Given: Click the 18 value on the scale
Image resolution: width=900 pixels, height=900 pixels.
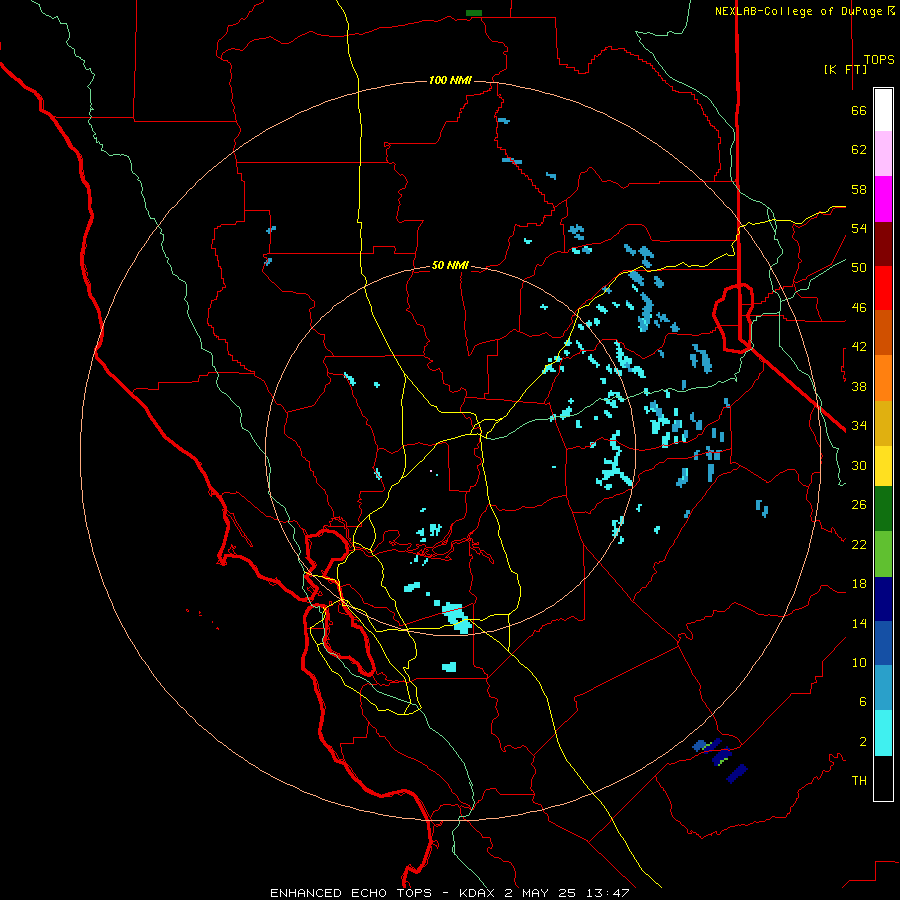Looking at the screenshot, I should pyautogui.click(x=859, y=584).
